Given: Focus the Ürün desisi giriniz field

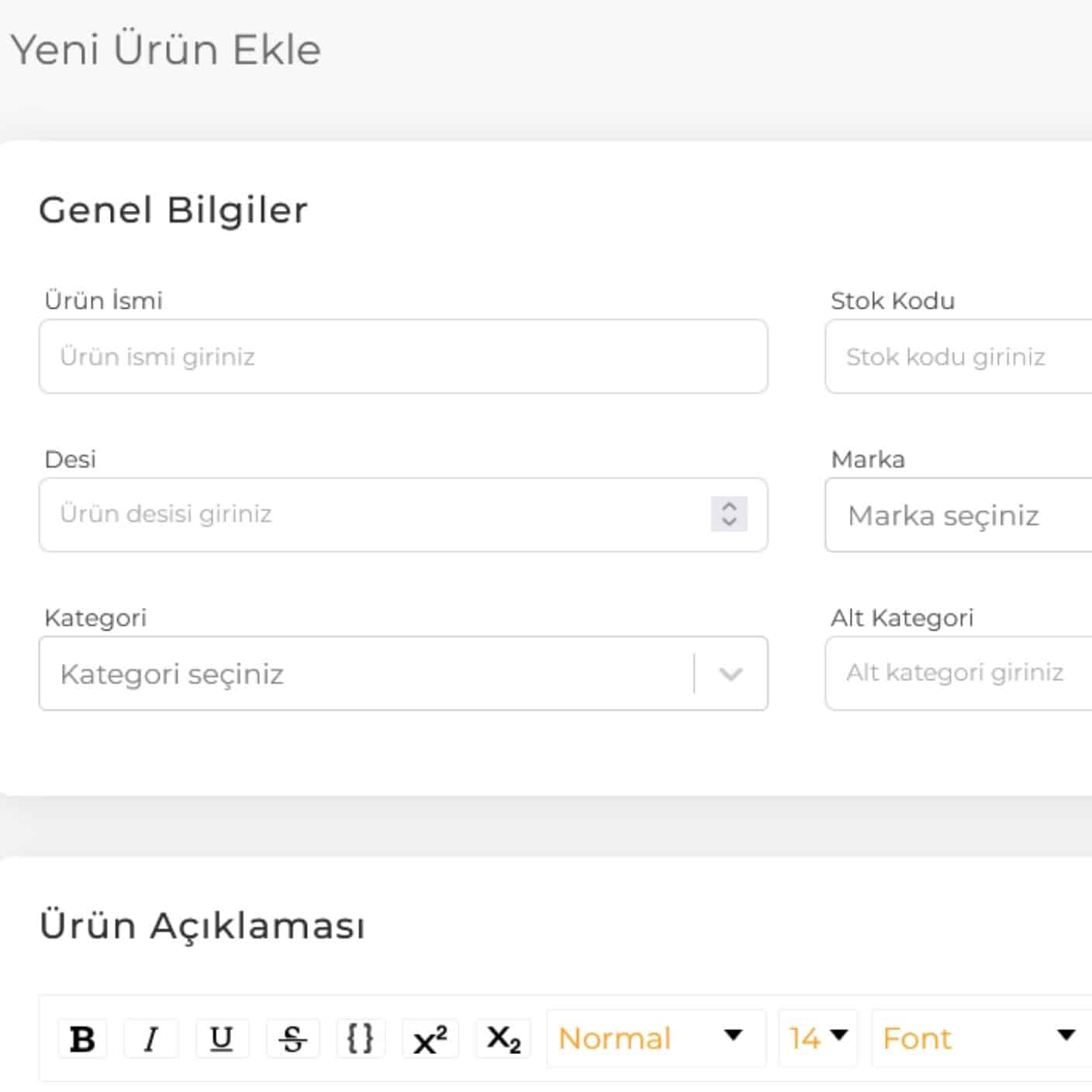Looking at the screenshot, I should coord(403,515).
